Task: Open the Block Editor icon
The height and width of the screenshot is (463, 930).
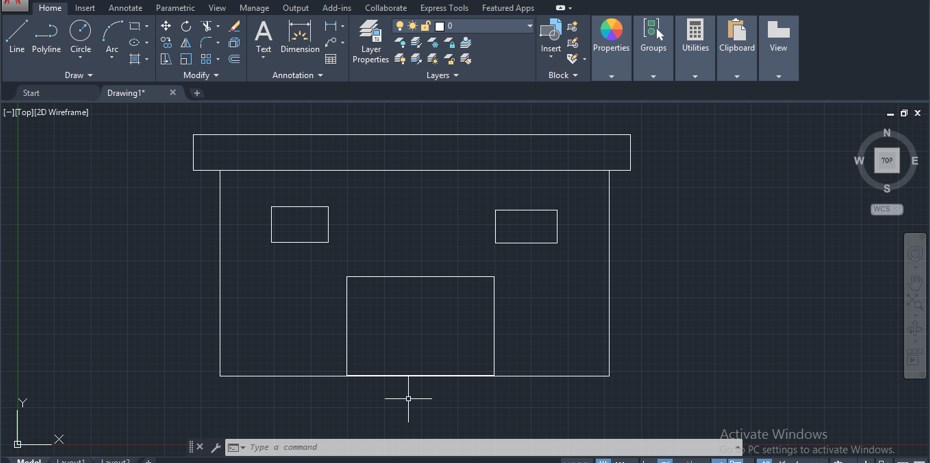Action: tap(572, 43)
